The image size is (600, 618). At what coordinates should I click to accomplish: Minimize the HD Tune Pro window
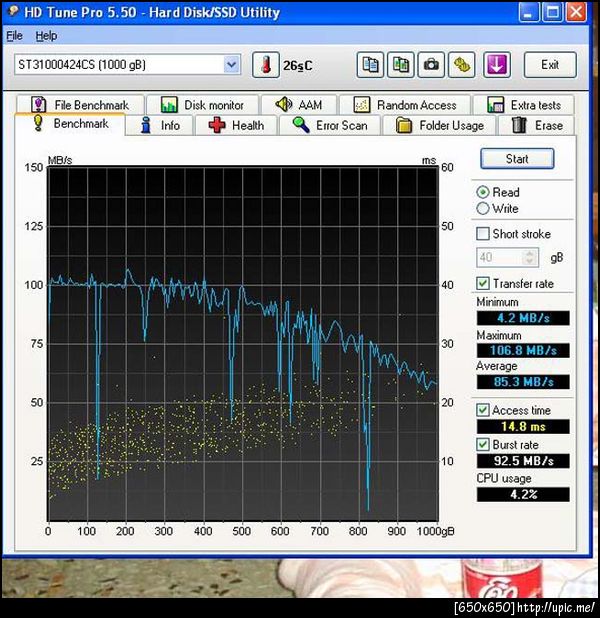click(x=529, y=12)
